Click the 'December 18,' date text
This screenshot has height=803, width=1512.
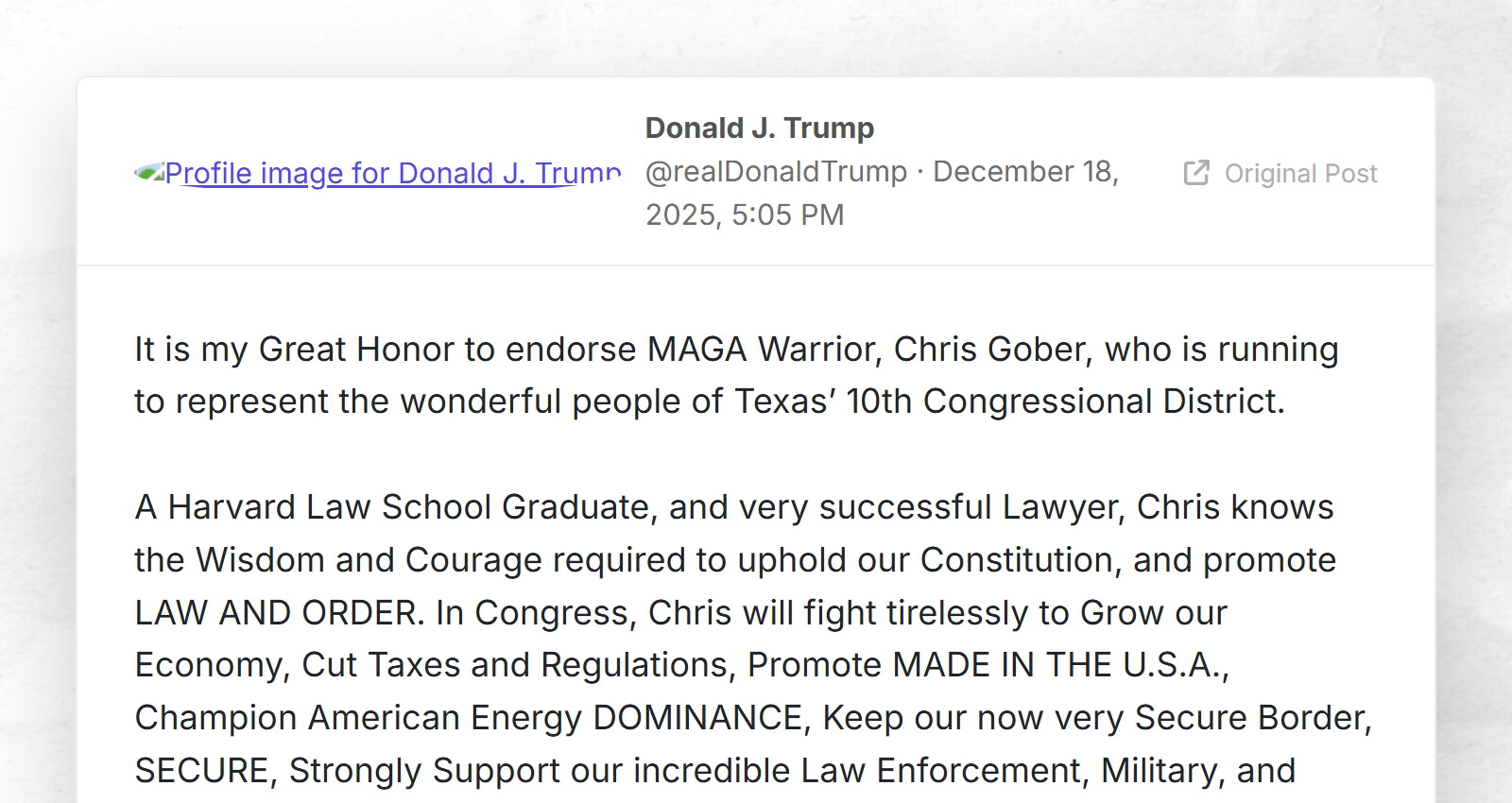coord(1025,172)
